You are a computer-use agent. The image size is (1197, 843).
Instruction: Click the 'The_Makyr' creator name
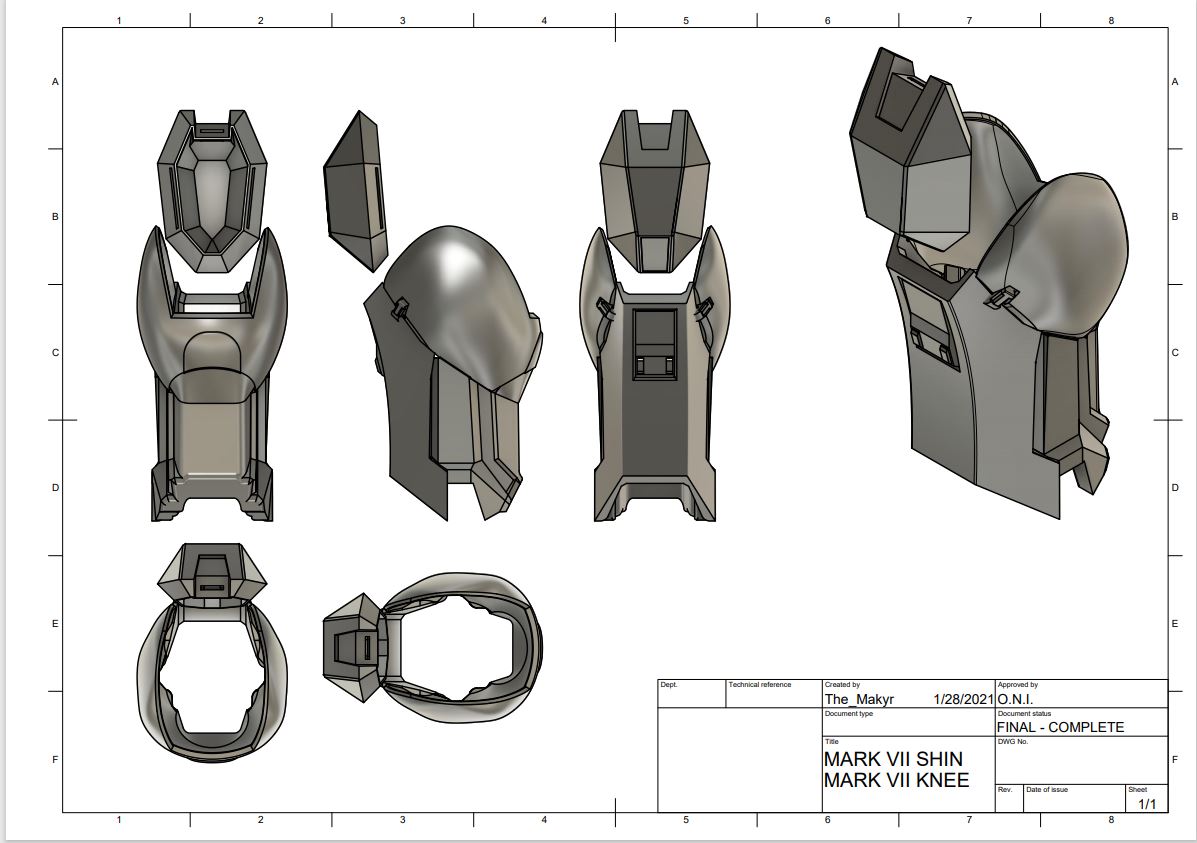[x=859, y=699]
